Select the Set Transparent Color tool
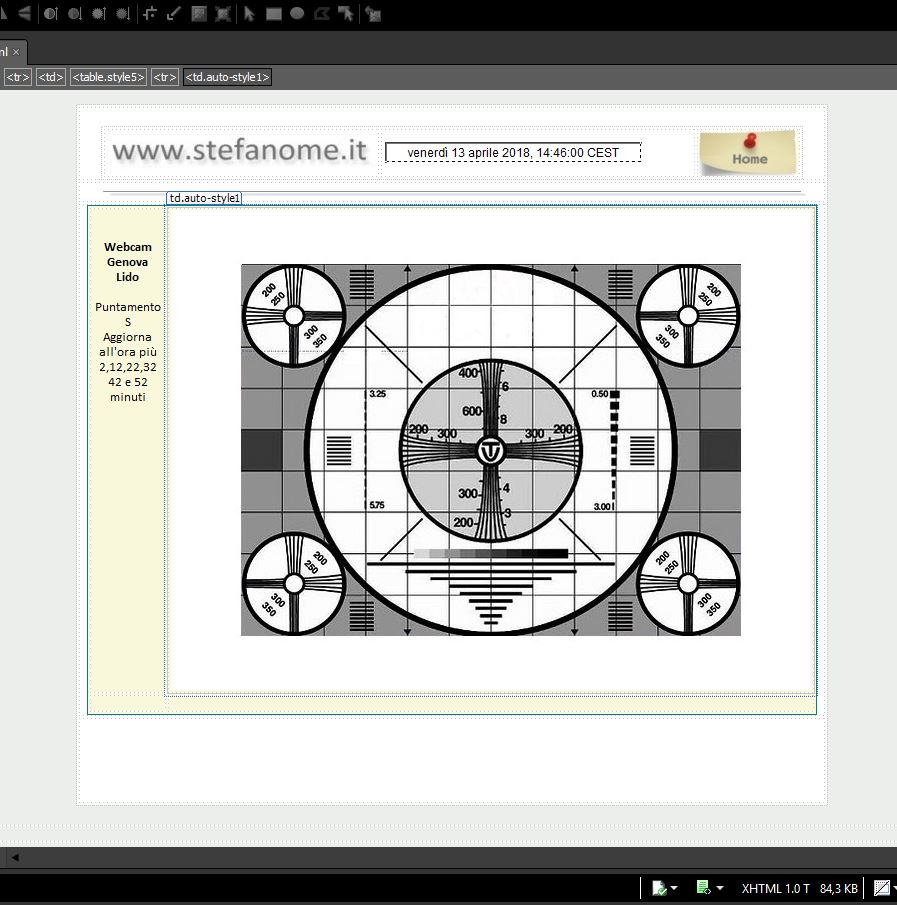This screenshot has width=897, height=905. [174, 14]
